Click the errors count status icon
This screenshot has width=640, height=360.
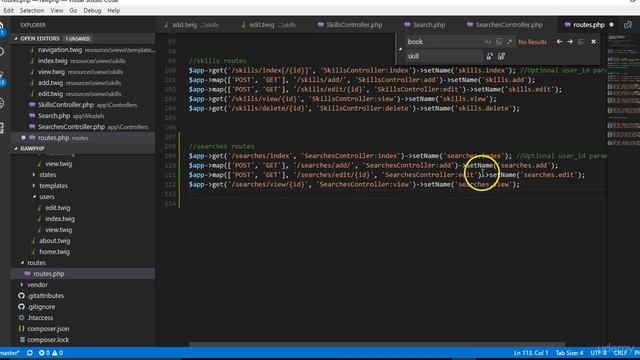44,353
